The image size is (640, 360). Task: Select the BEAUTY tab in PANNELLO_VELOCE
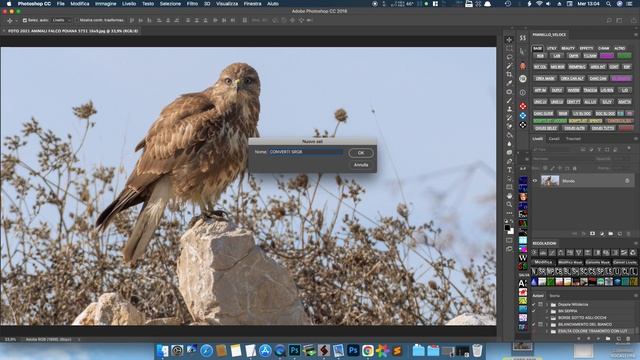568,48
